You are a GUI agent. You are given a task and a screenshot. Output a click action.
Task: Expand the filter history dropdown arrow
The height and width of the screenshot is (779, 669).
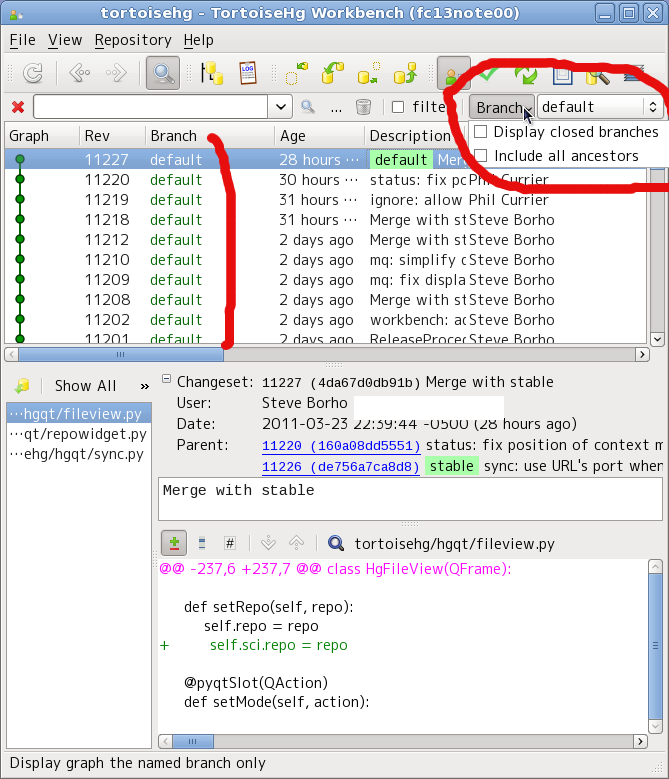coord(281,107)
